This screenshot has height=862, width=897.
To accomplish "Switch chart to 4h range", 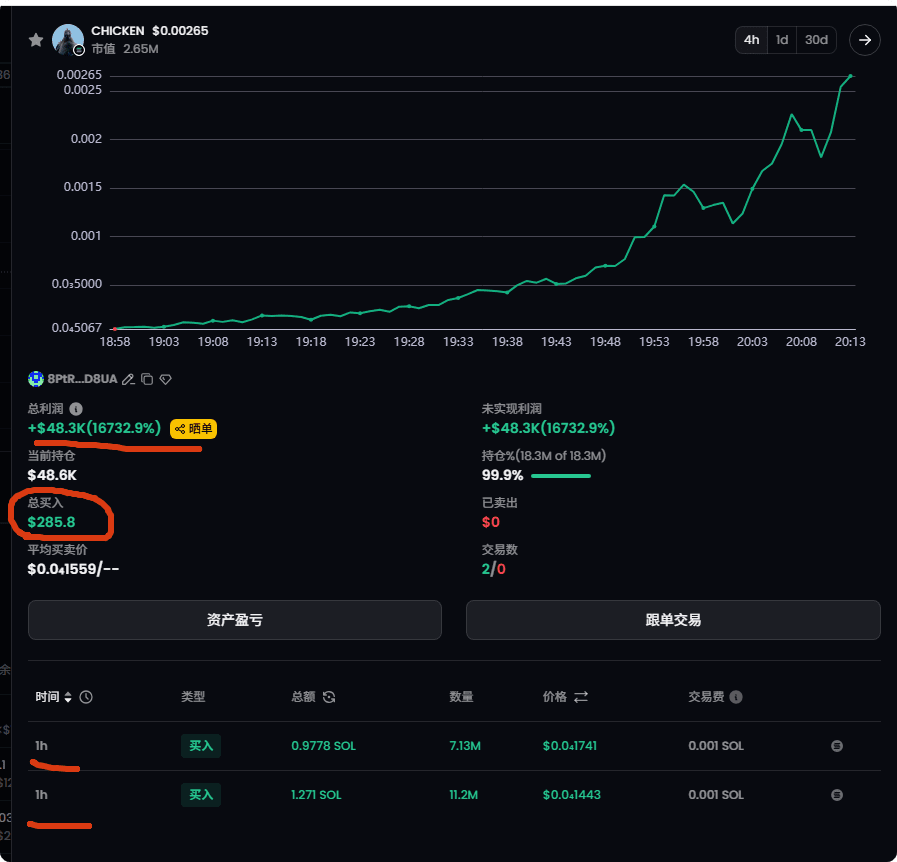I will pyautogui.click(x=751, y=40).
